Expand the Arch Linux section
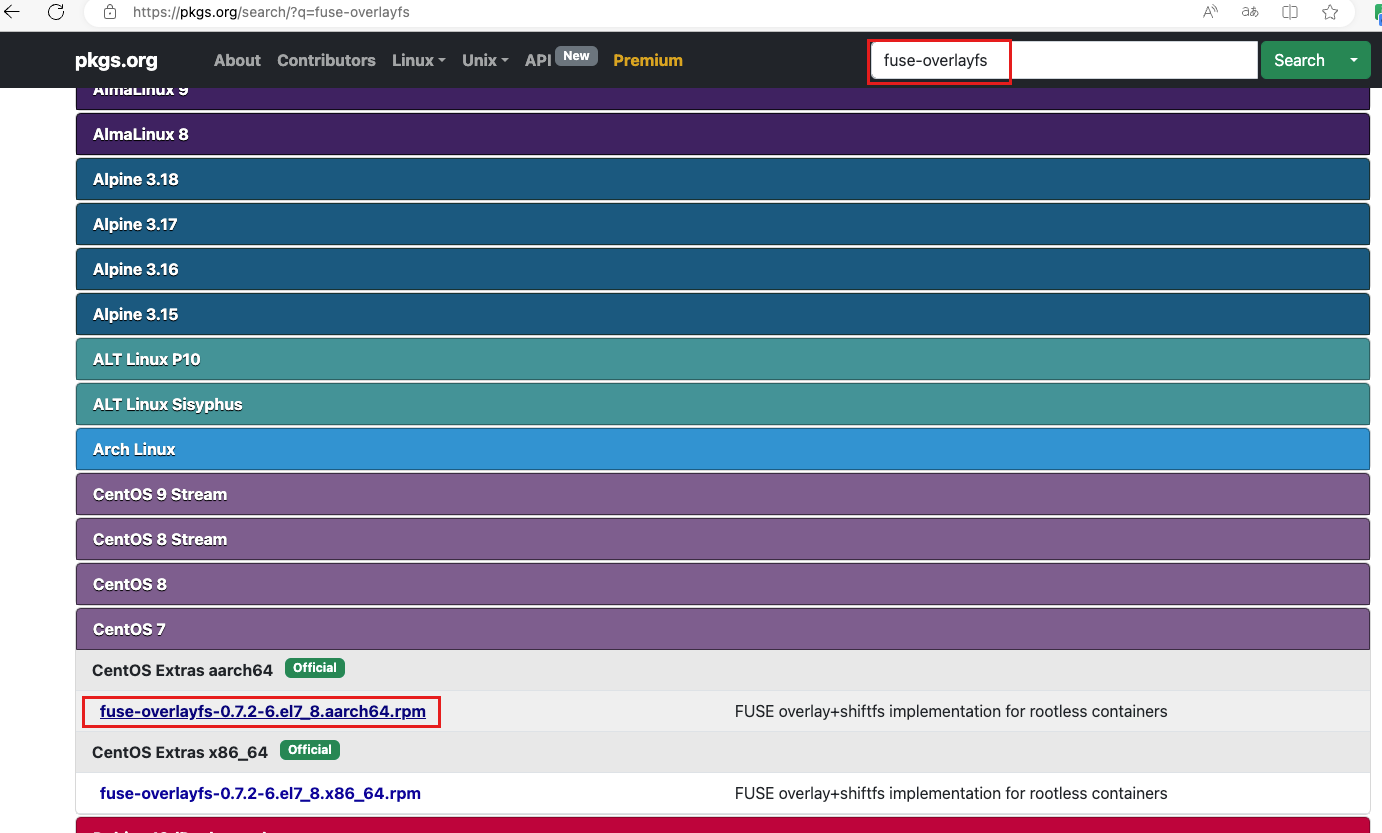Image resolution: width=1382 pixels, height=833 pixels. pyautogui.click(x=722, y=449)
